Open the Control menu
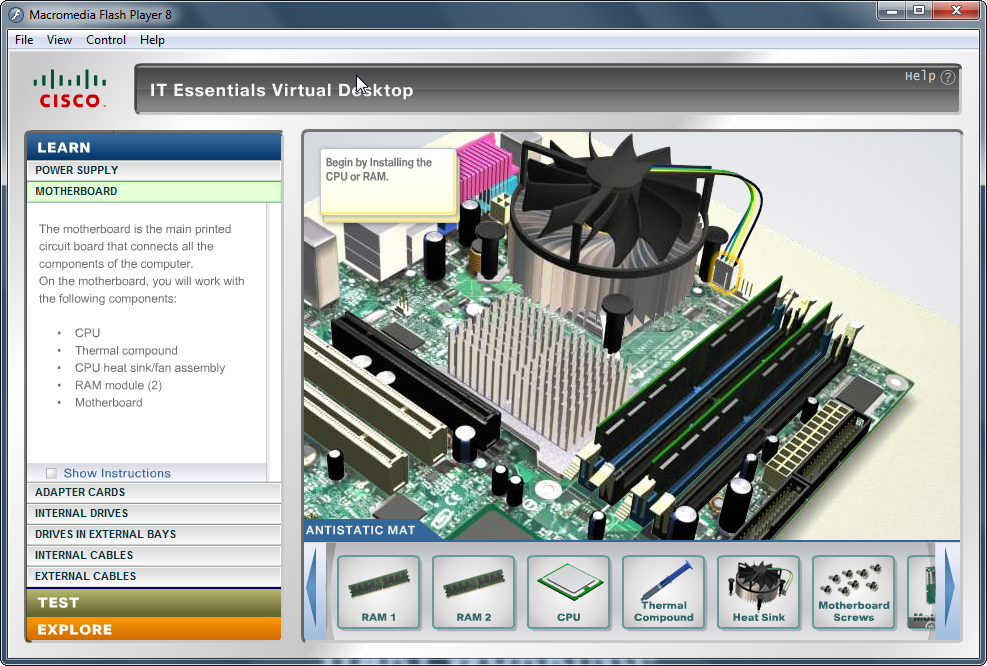The image size is (987, 666). coord(106,40)
